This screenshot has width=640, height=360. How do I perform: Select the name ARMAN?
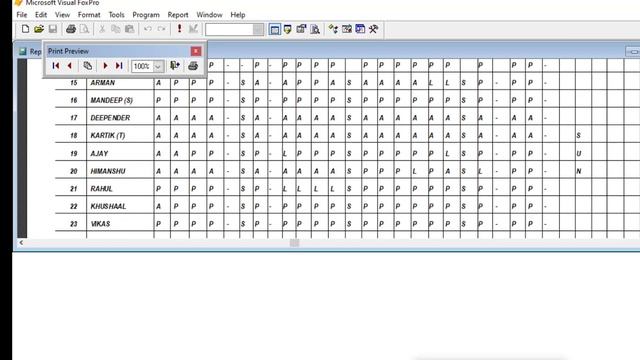[102, 83]
